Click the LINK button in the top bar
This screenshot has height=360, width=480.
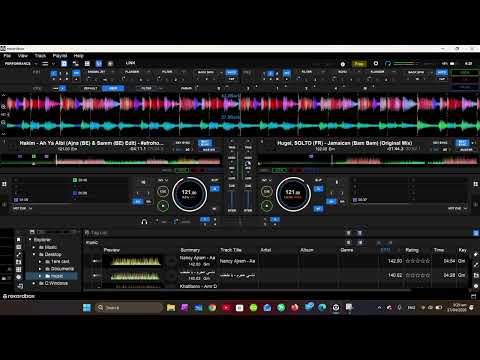131,63
